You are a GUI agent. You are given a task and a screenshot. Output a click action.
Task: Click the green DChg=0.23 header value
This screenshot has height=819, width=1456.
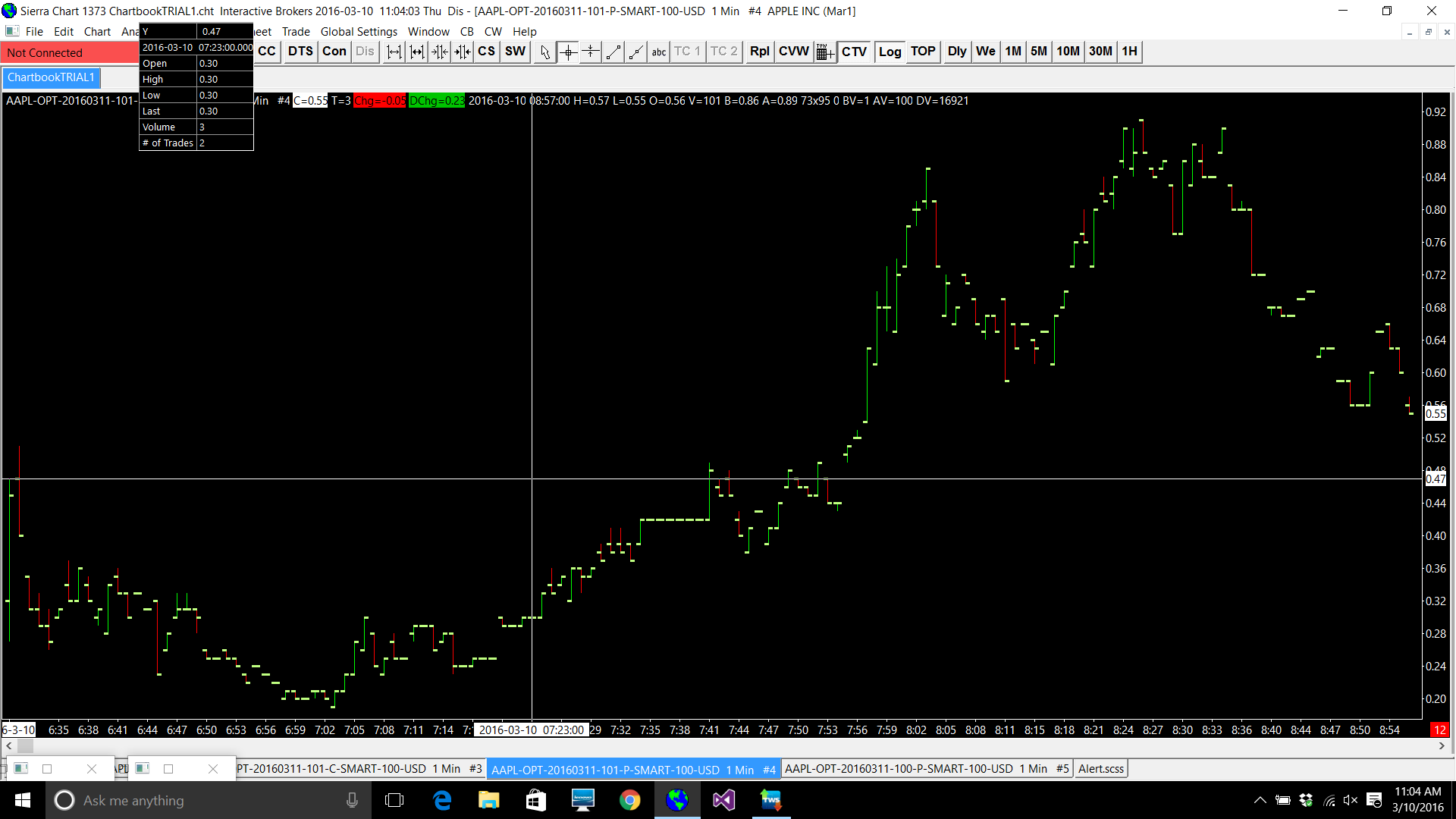[x=437, y=101]
